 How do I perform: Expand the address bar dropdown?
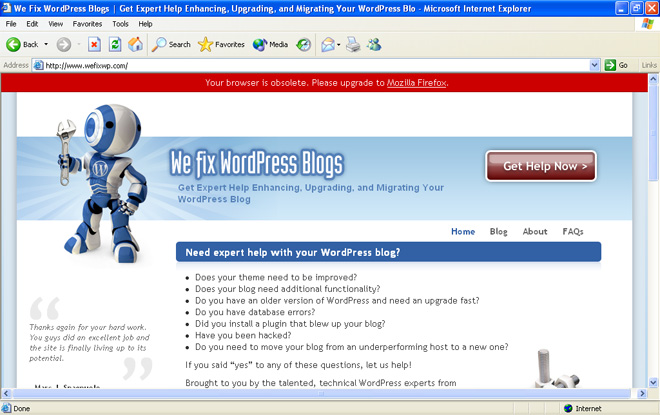(x=594, y=65)
